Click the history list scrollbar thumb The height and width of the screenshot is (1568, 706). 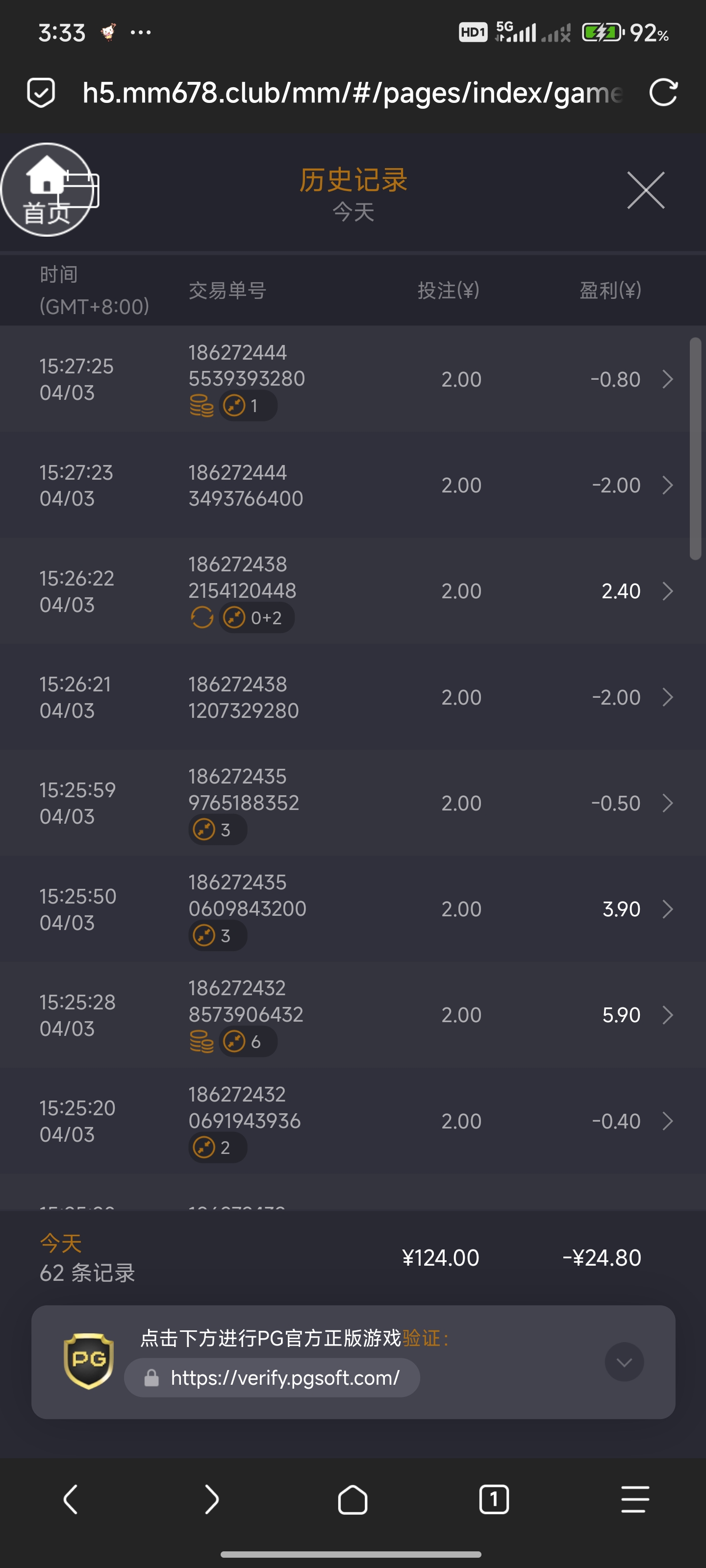point(695,448)
